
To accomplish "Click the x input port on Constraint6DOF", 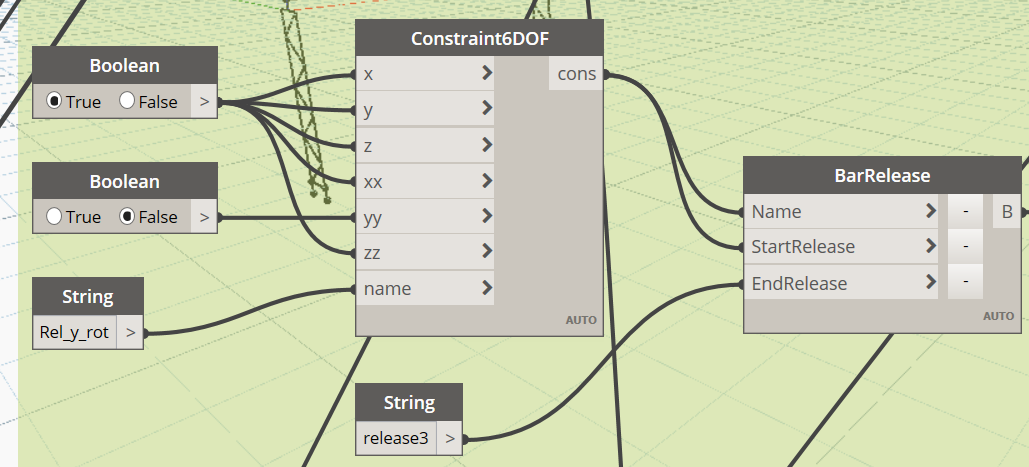I will (425, 73).
